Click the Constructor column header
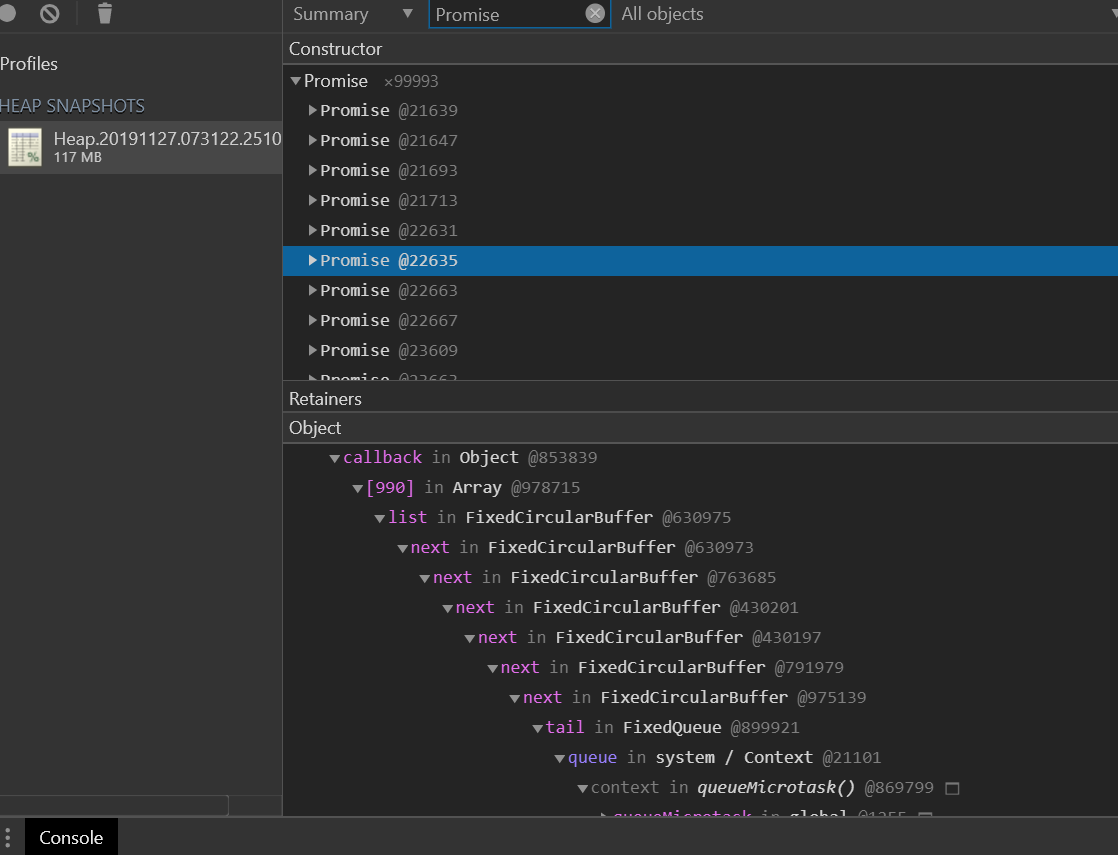The width and height of the screenshot is (1118, 855). [x=700, y=48]
